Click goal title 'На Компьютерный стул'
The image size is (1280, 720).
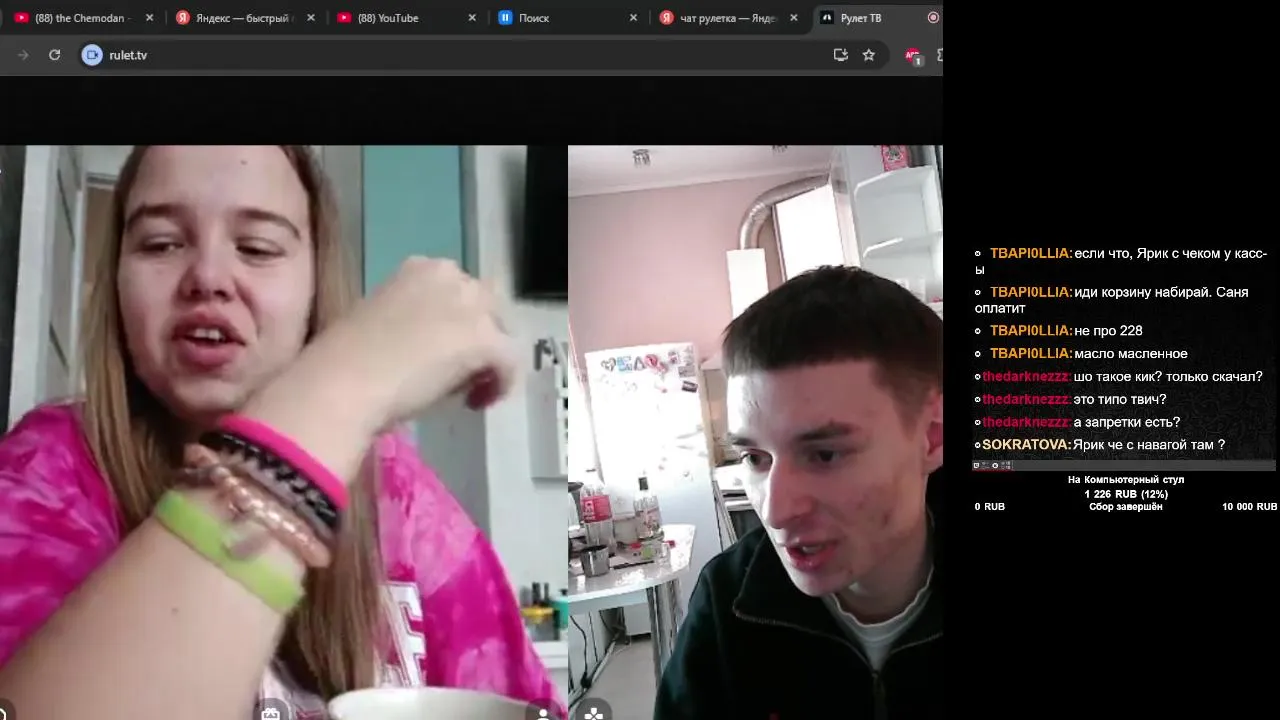[1126, 480]
